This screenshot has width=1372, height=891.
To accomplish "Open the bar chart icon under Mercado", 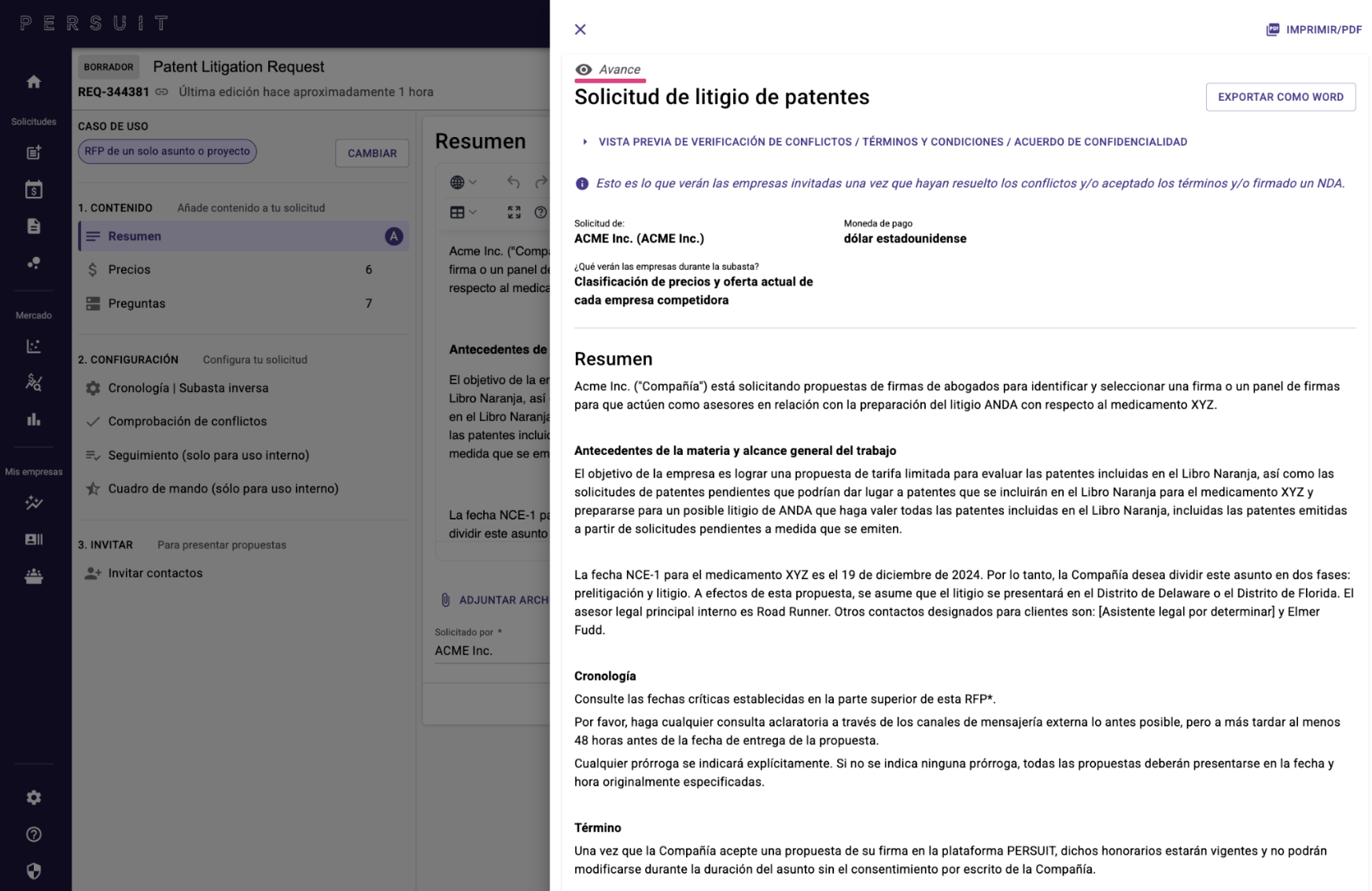I will pyautogui.click(x=34, y=420).
